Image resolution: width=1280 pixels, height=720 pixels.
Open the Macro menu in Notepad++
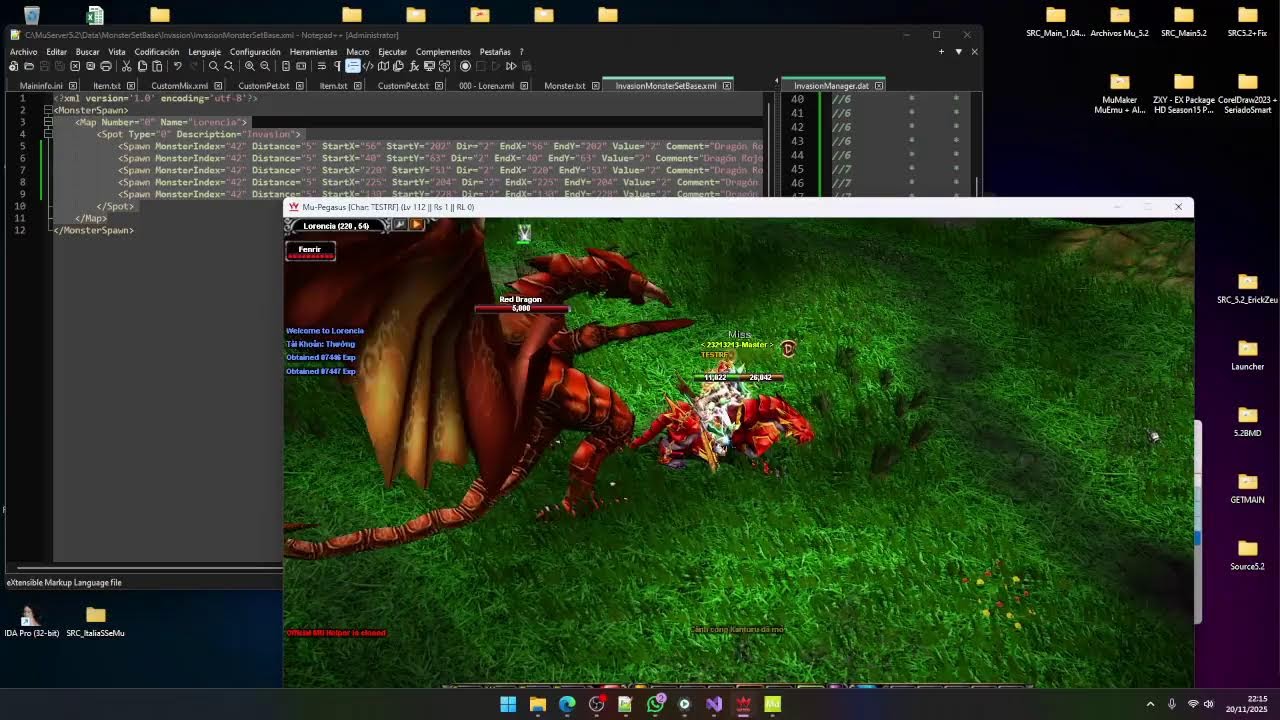[x=357, y=52]
